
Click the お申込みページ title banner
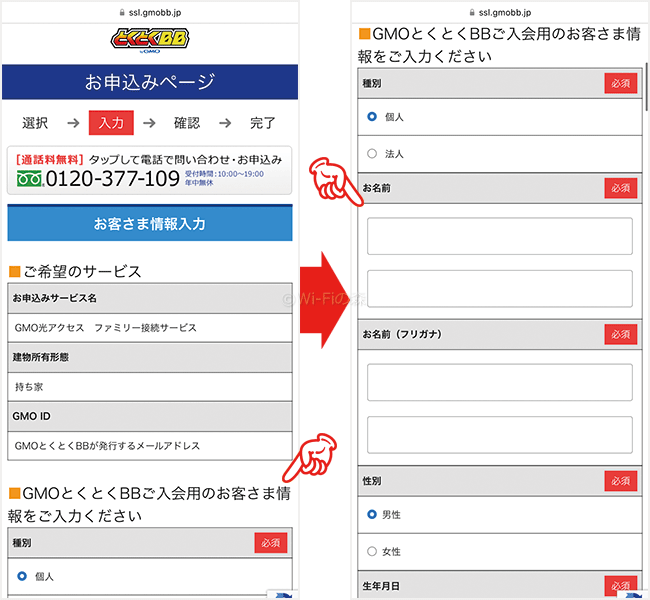150,82
